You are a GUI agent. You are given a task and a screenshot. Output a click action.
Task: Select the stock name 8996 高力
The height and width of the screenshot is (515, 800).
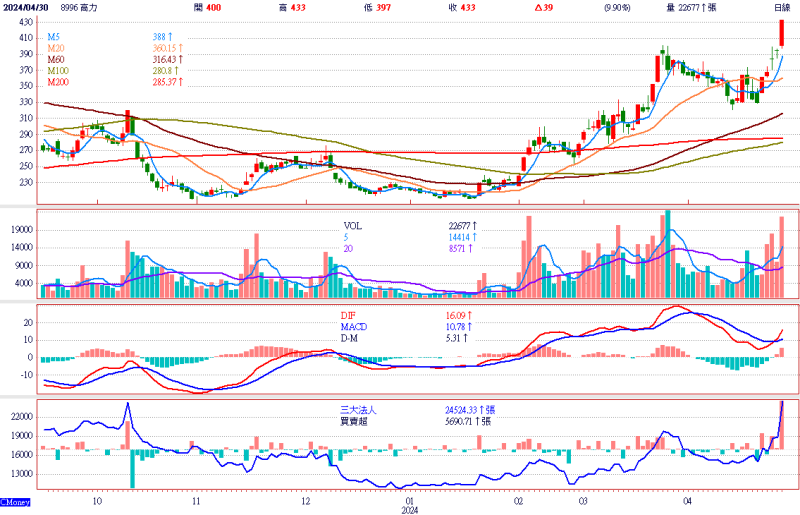tap(82, 8)
